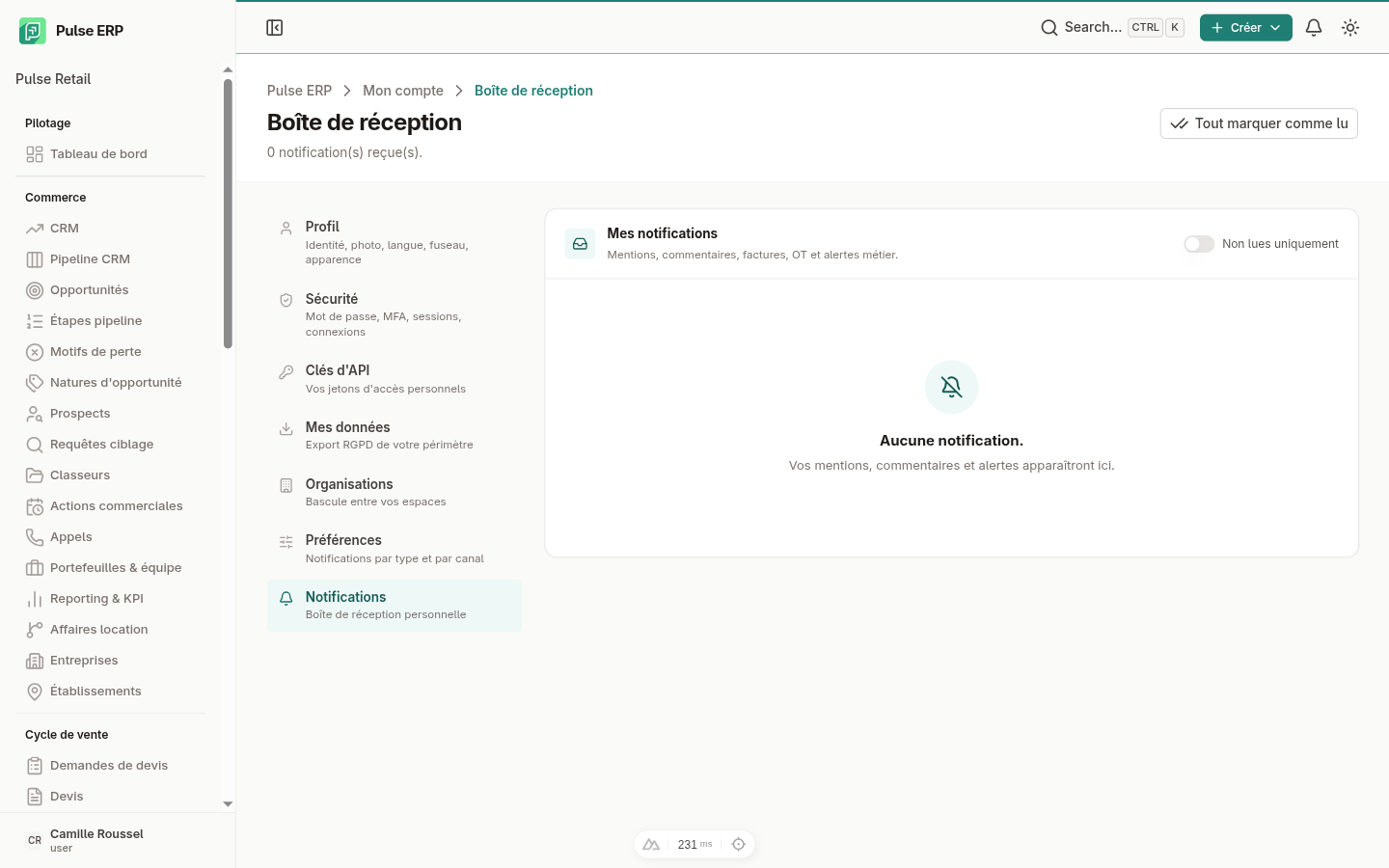The height and width of the screenshot is (868, 1389).
Task: Click the Pulse ERP breadcrumb link
Action: pos(299,91)
